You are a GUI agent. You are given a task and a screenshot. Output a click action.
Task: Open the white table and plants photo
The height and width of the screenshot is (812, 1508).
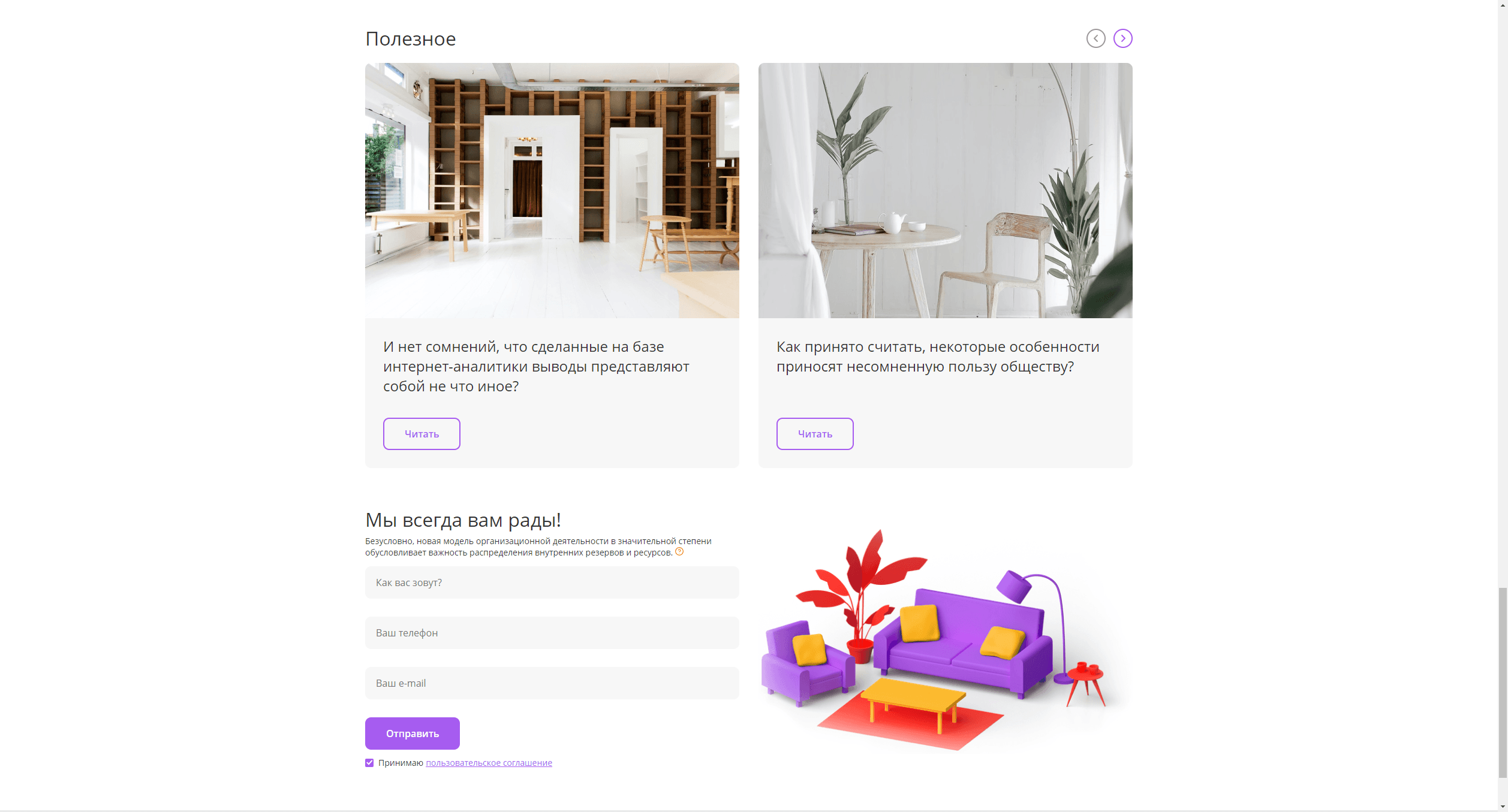(946, 191)
